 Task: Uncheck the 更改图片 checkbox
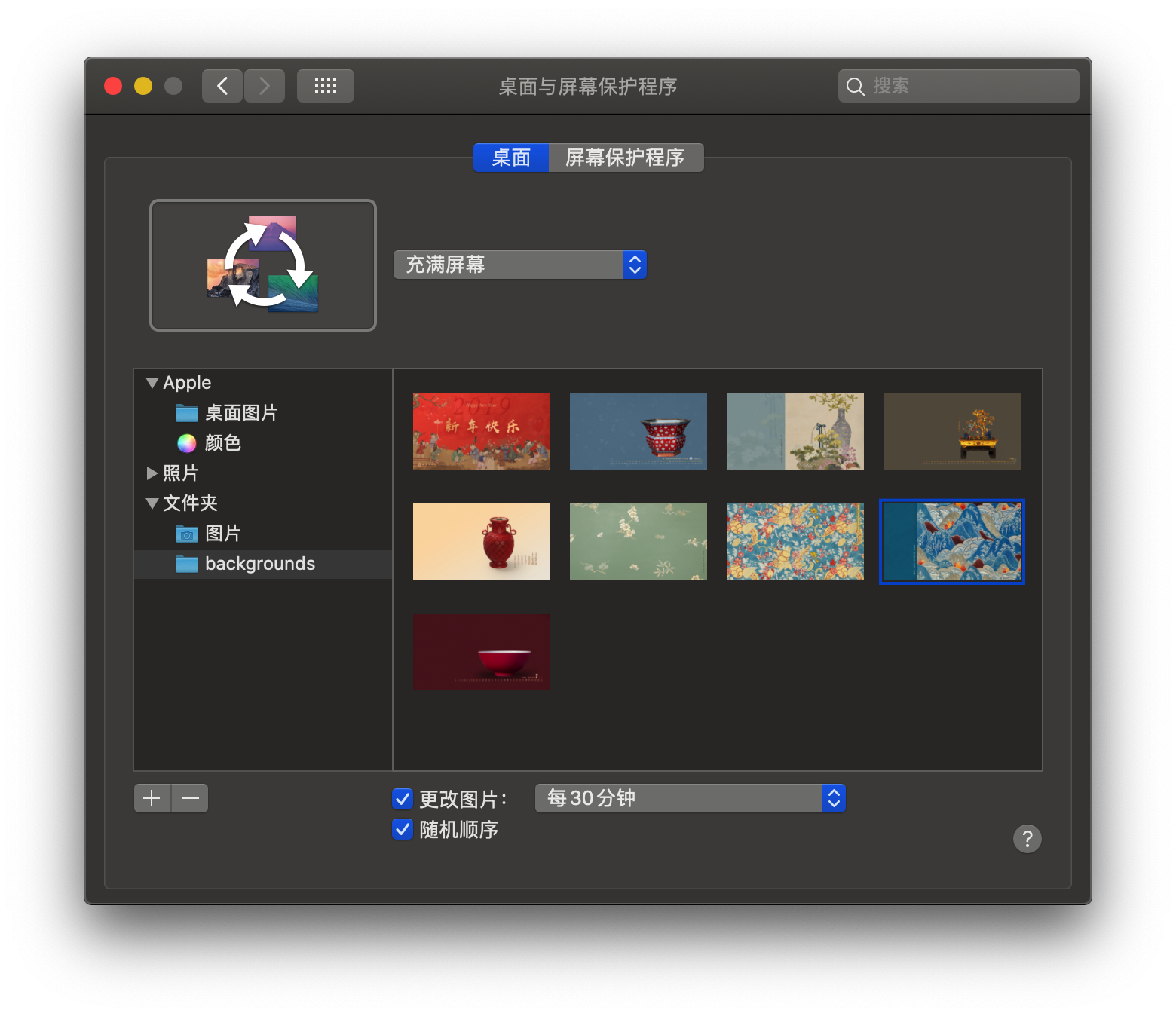[x=402, y=799]
